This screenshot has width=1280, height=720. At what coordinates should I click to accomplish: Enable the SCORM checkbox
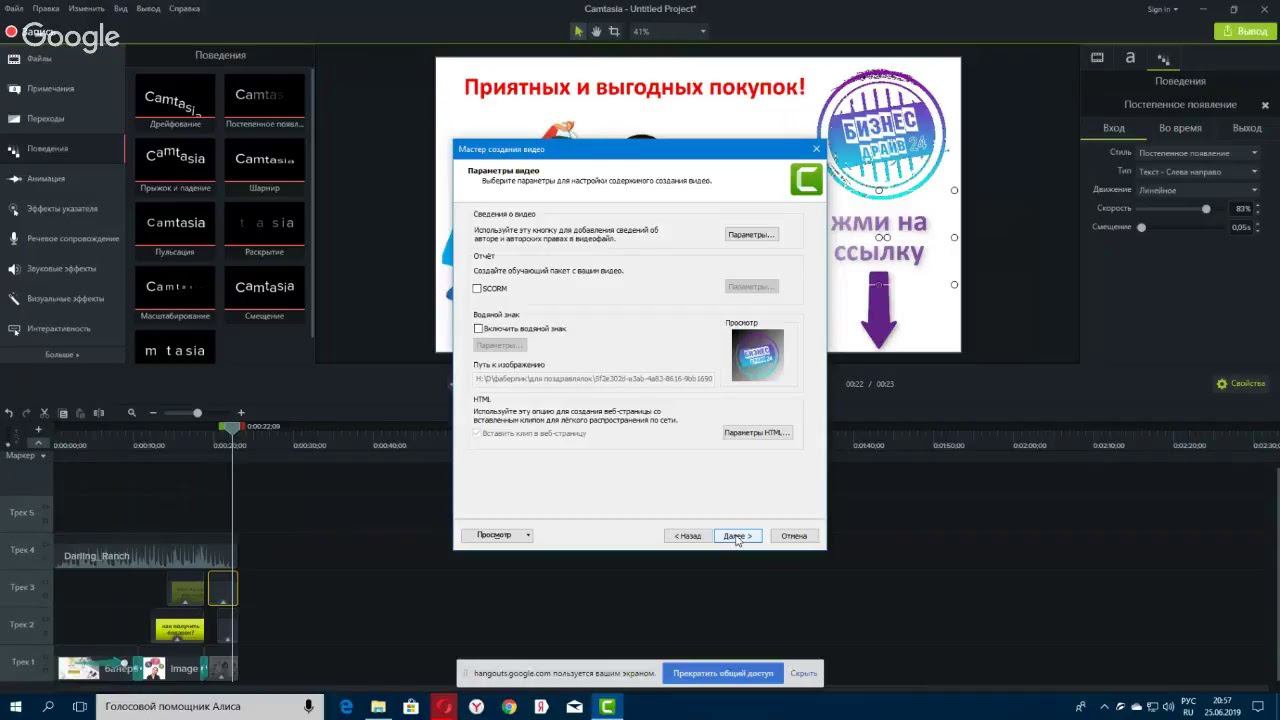tap(478, 288)
